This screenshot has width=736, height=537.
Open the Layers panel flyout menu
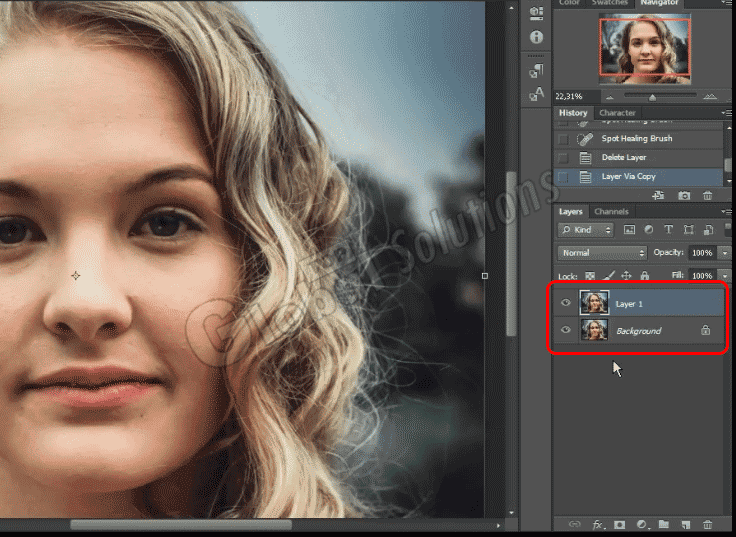point(727,212)
